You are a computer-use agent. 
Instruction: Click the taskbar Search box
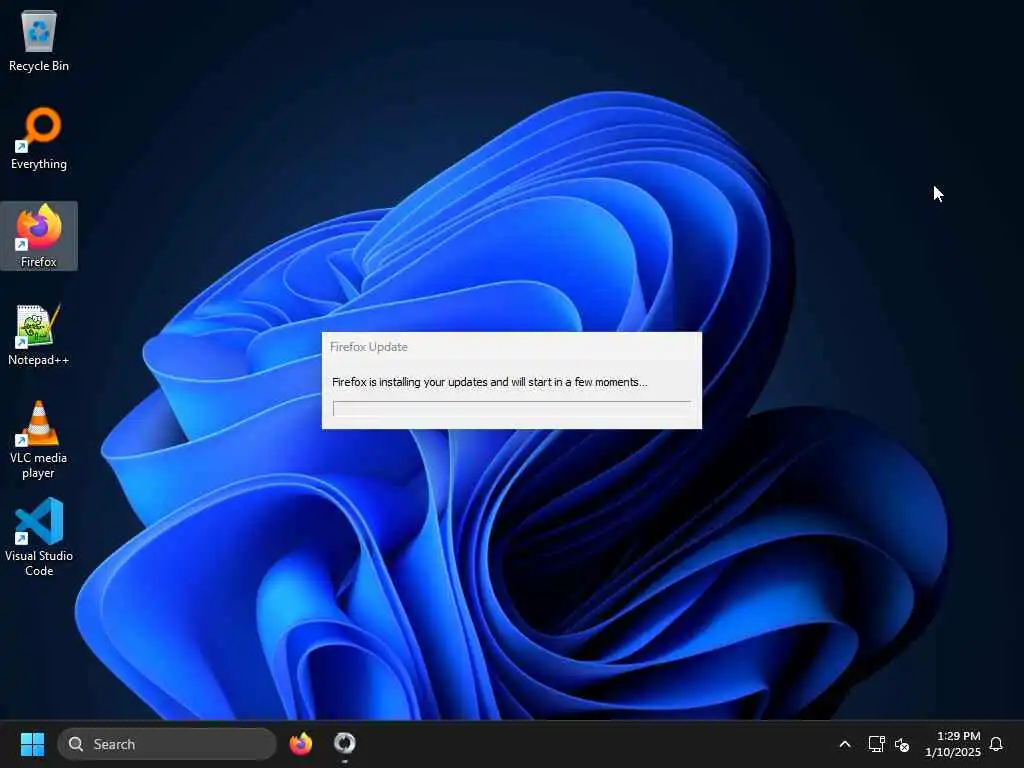pyautogui.click(x=167, y=744)
